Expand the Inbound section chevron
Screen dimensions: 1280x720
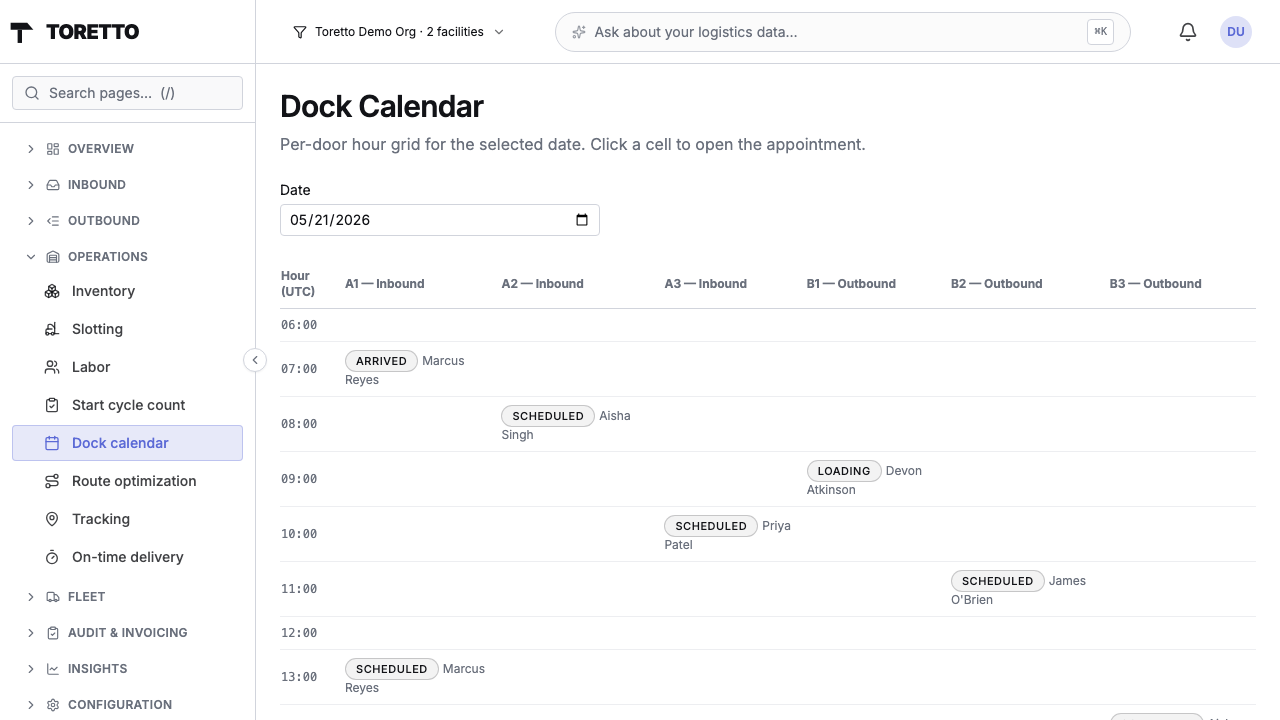tap(31, 185)
